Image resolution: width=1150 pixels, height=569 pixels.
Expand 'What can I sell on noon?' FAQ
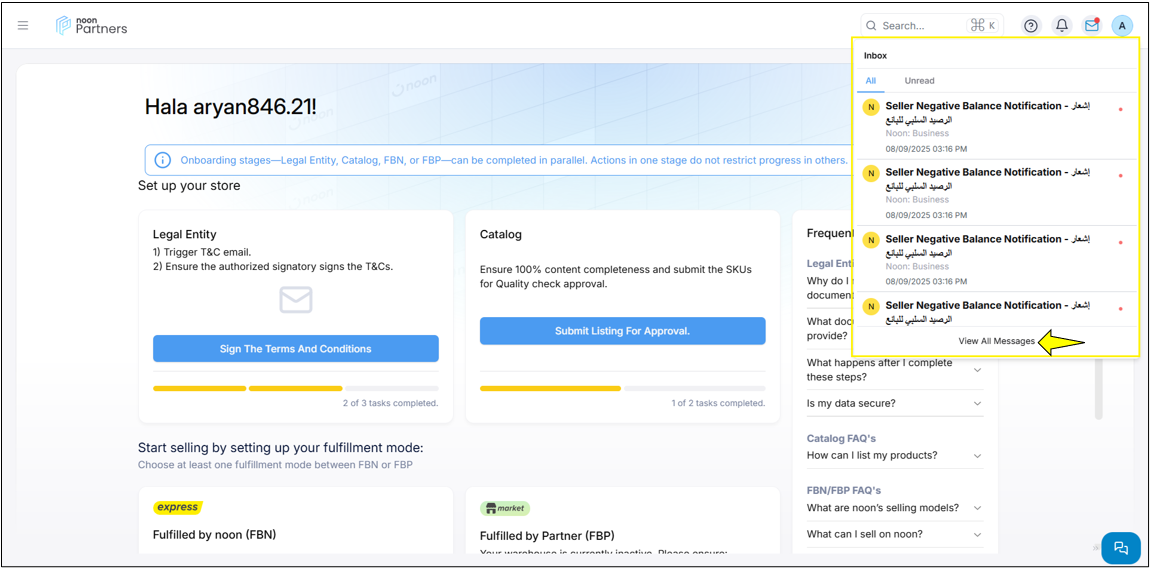pyautogui.click(x=894, y=534)
